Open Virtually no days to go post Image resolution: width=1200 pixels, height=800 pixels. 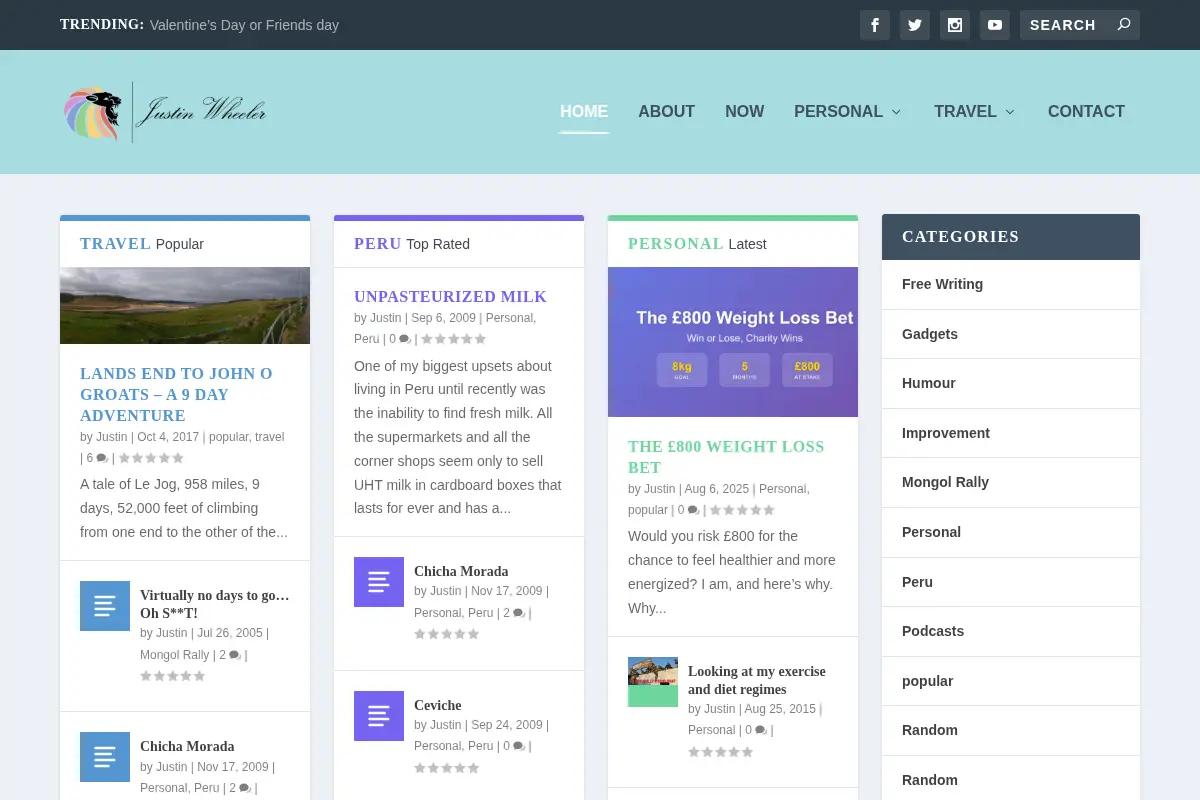[215, 604]
